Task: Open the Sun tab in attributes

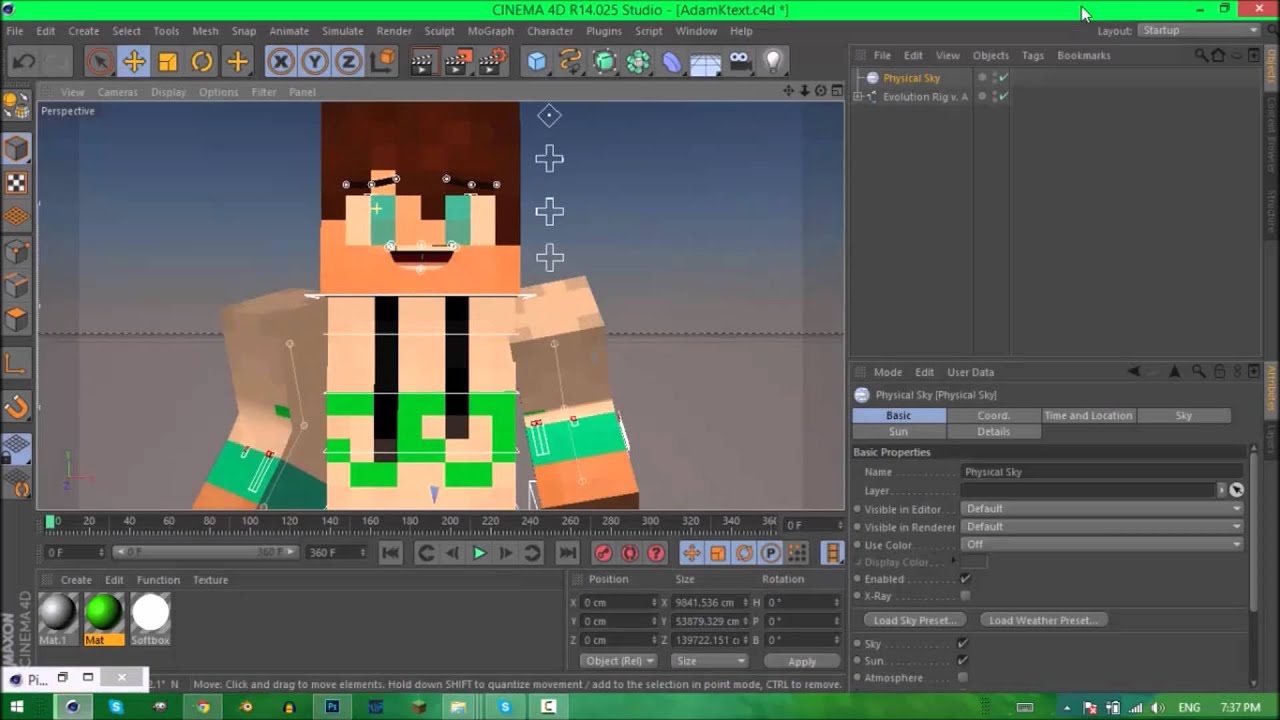Action: coord(899,432)
